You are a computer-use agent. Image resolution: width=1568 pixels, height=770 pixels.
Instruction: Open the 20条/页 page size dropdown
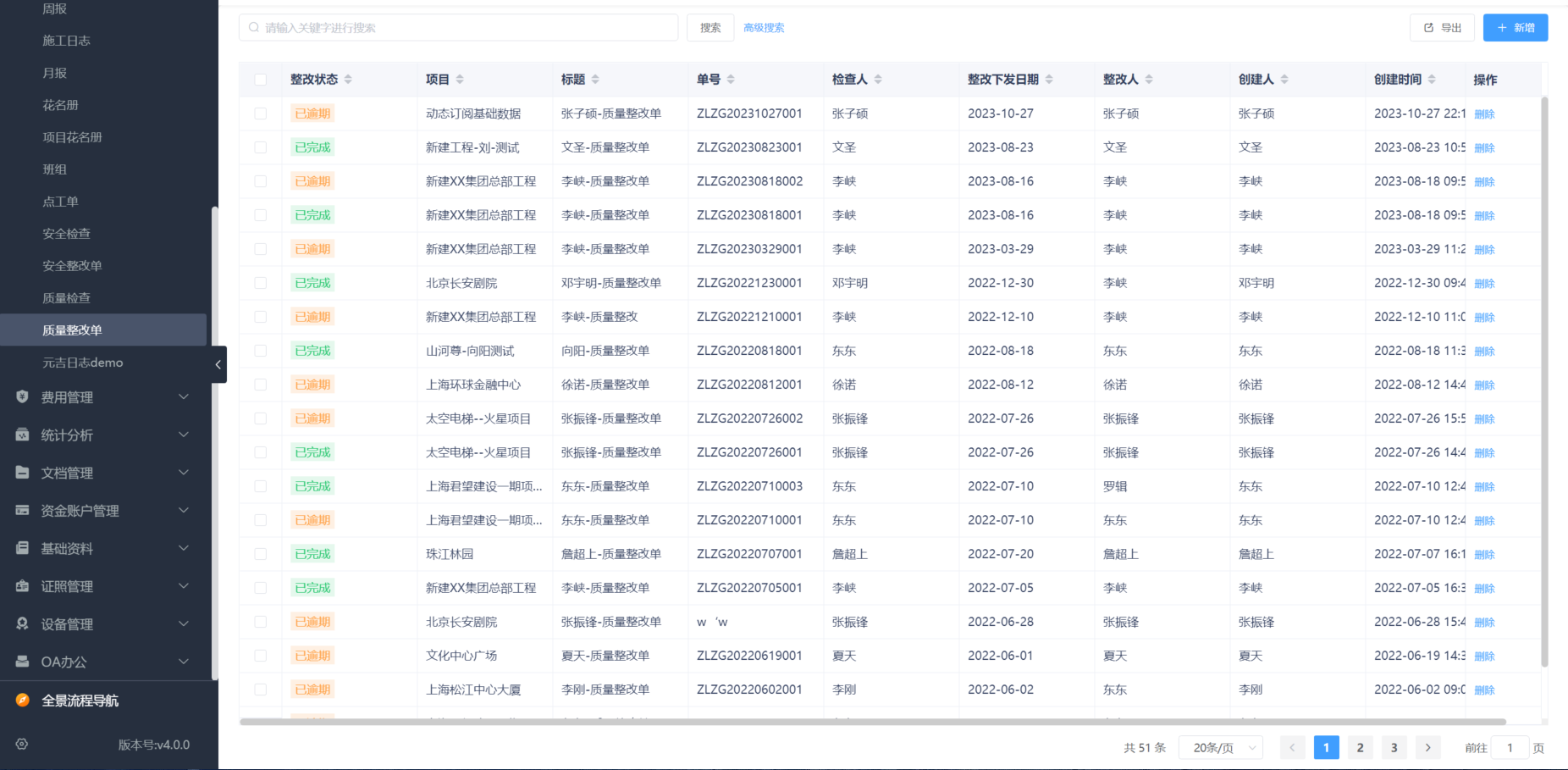[x=1219, y=747]
